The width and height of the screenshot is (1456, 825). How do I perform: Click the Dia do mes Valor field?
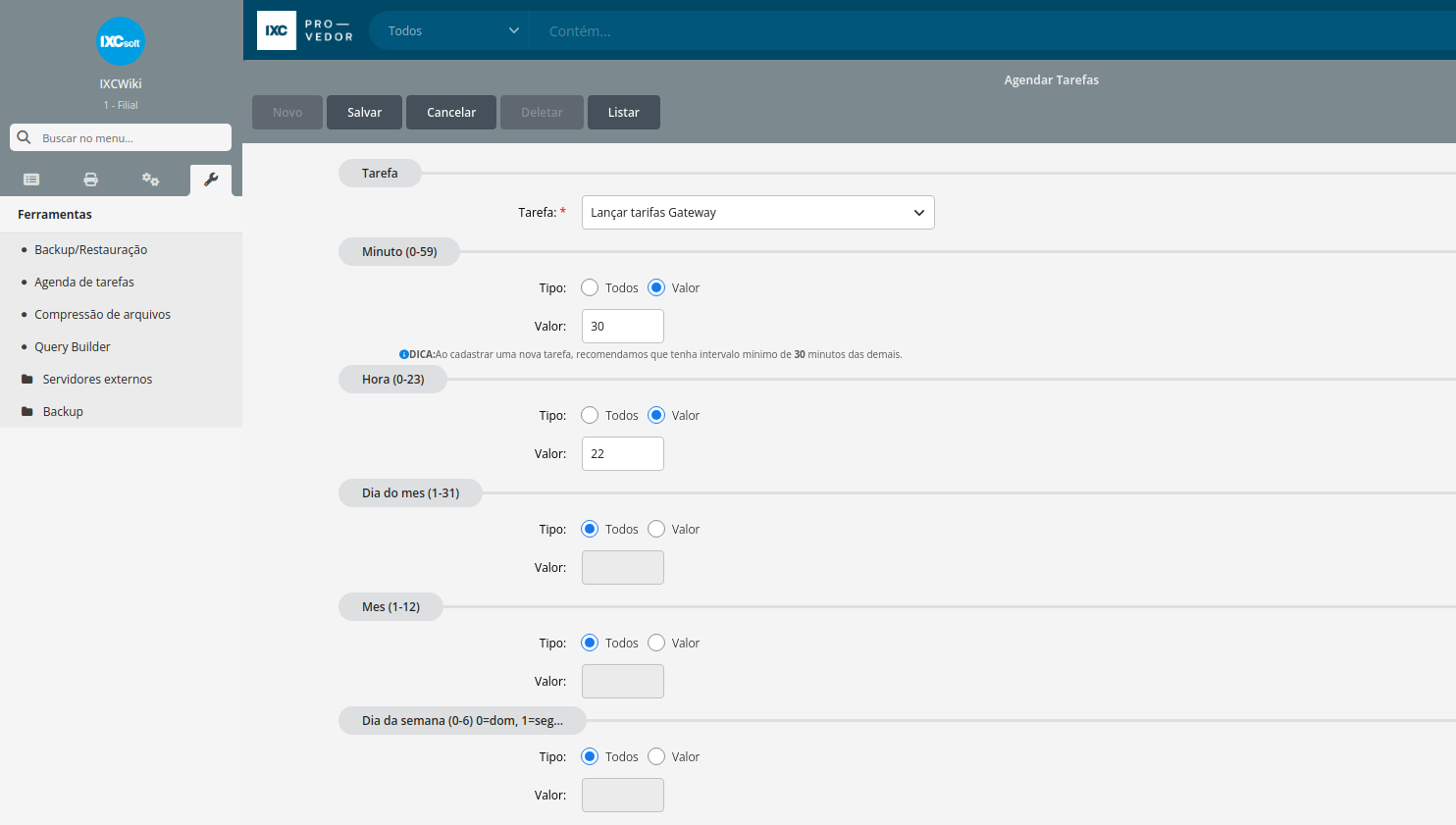(623, 567)
